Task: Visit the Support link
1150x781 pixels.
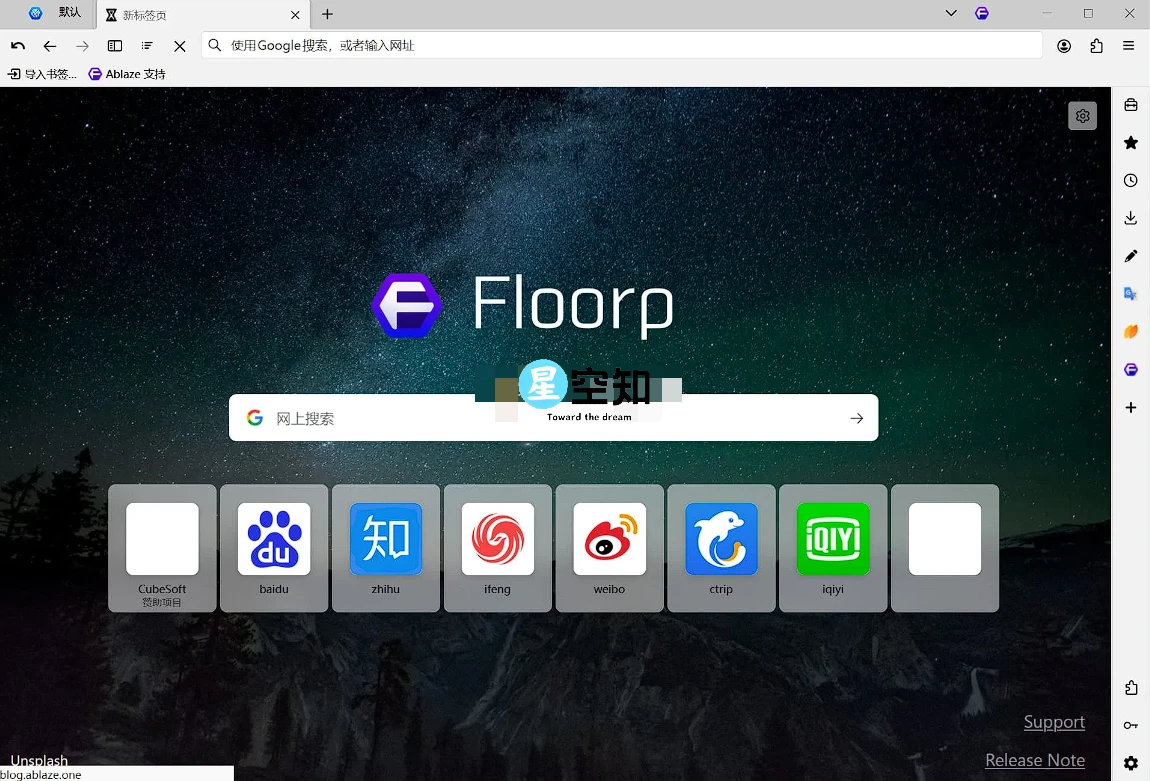Action: 1054,722
